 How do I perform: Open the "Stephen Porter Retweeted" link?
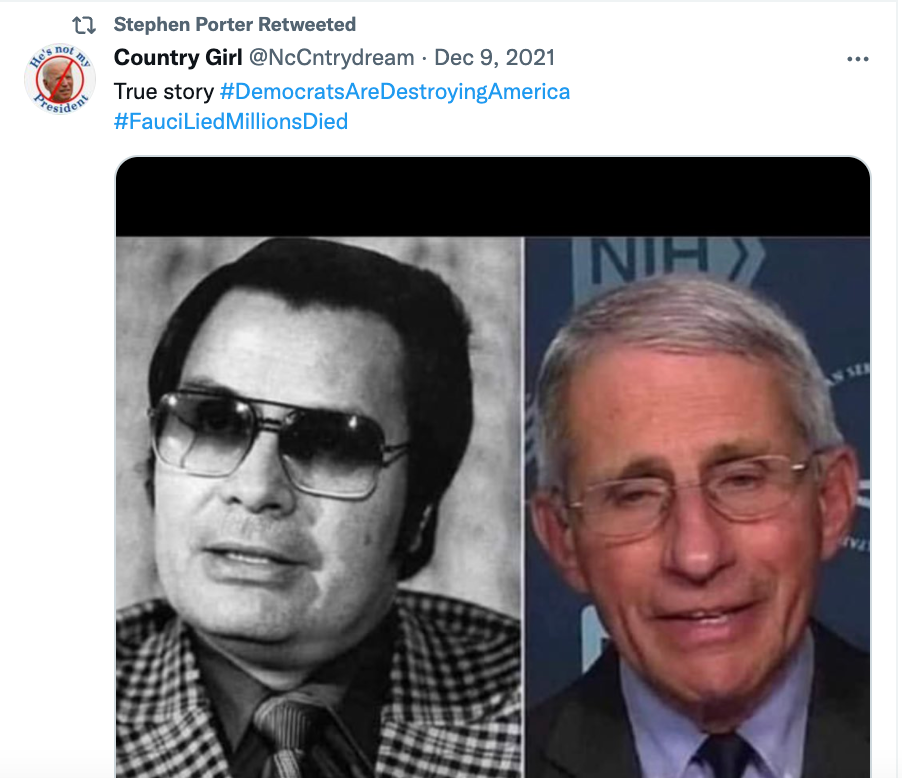tap(235, 25)
